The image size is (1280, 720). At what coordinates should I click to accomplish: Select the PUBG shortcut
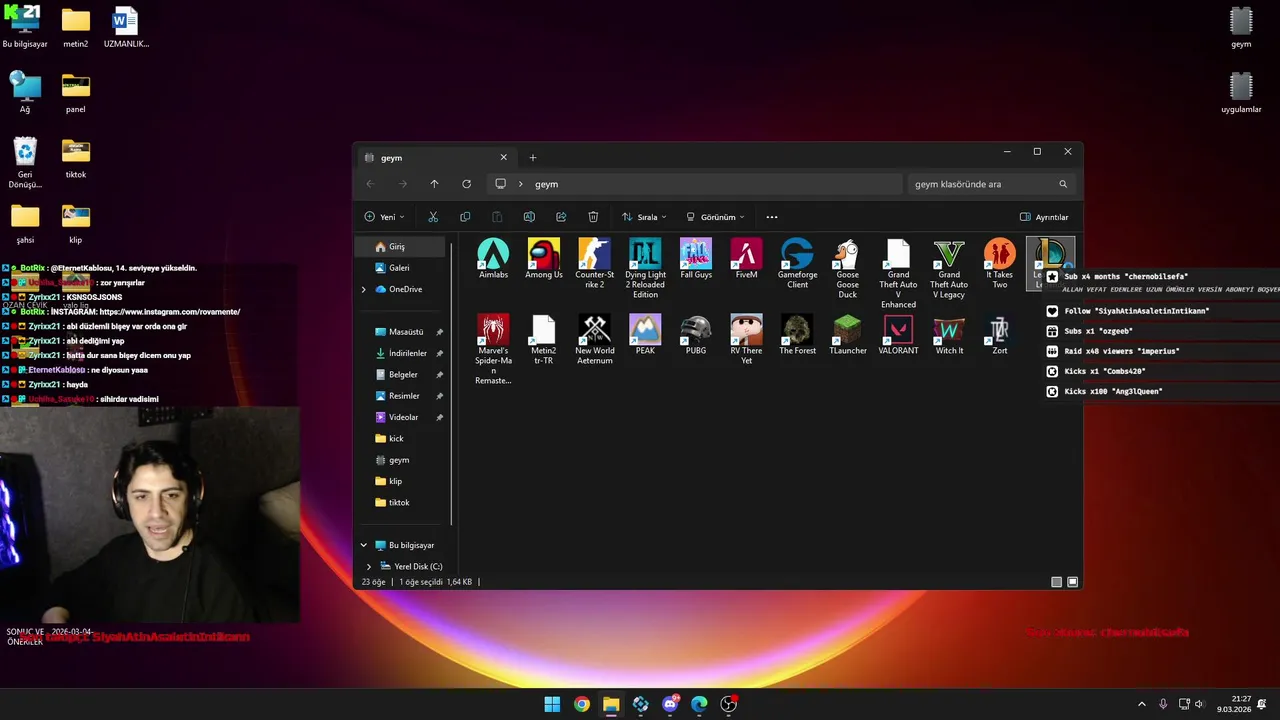(696, 335)
